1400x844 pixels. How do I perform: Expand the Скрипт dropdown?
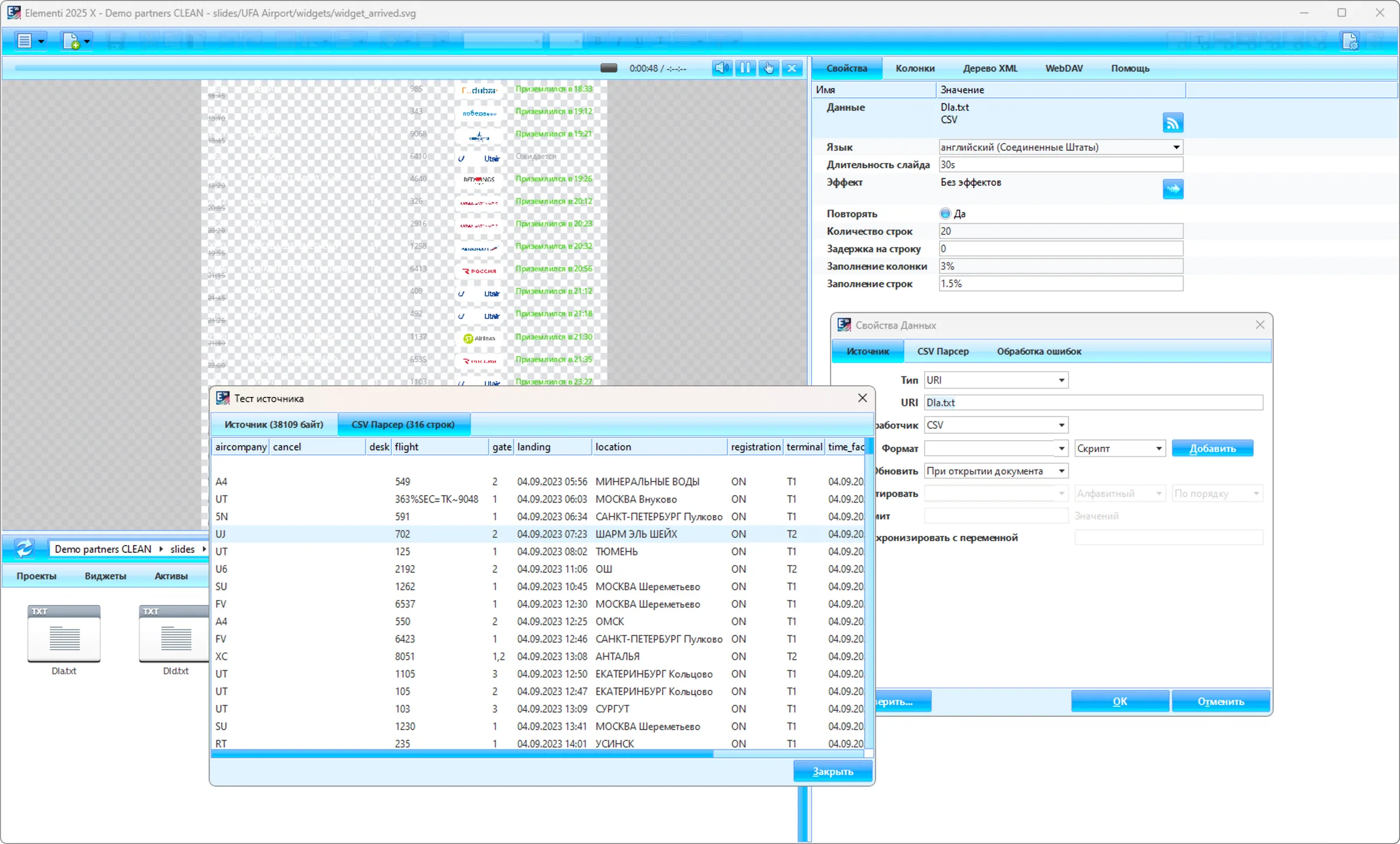pos(1158,448)
